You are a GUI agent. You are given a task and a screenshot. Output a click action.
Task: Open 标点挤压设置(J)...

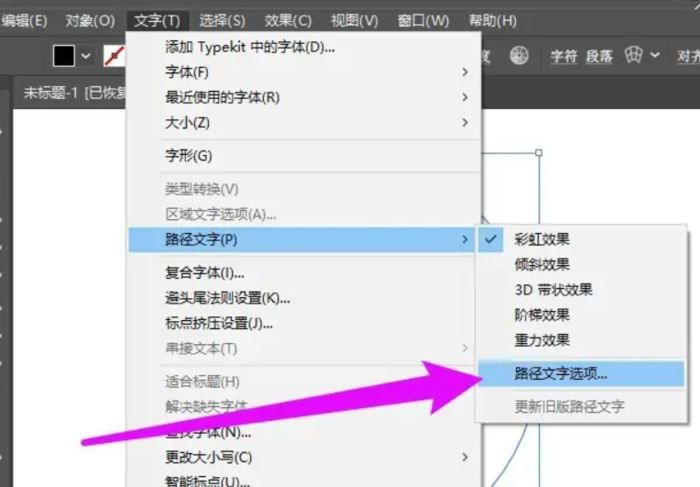[x=304, y=323]
